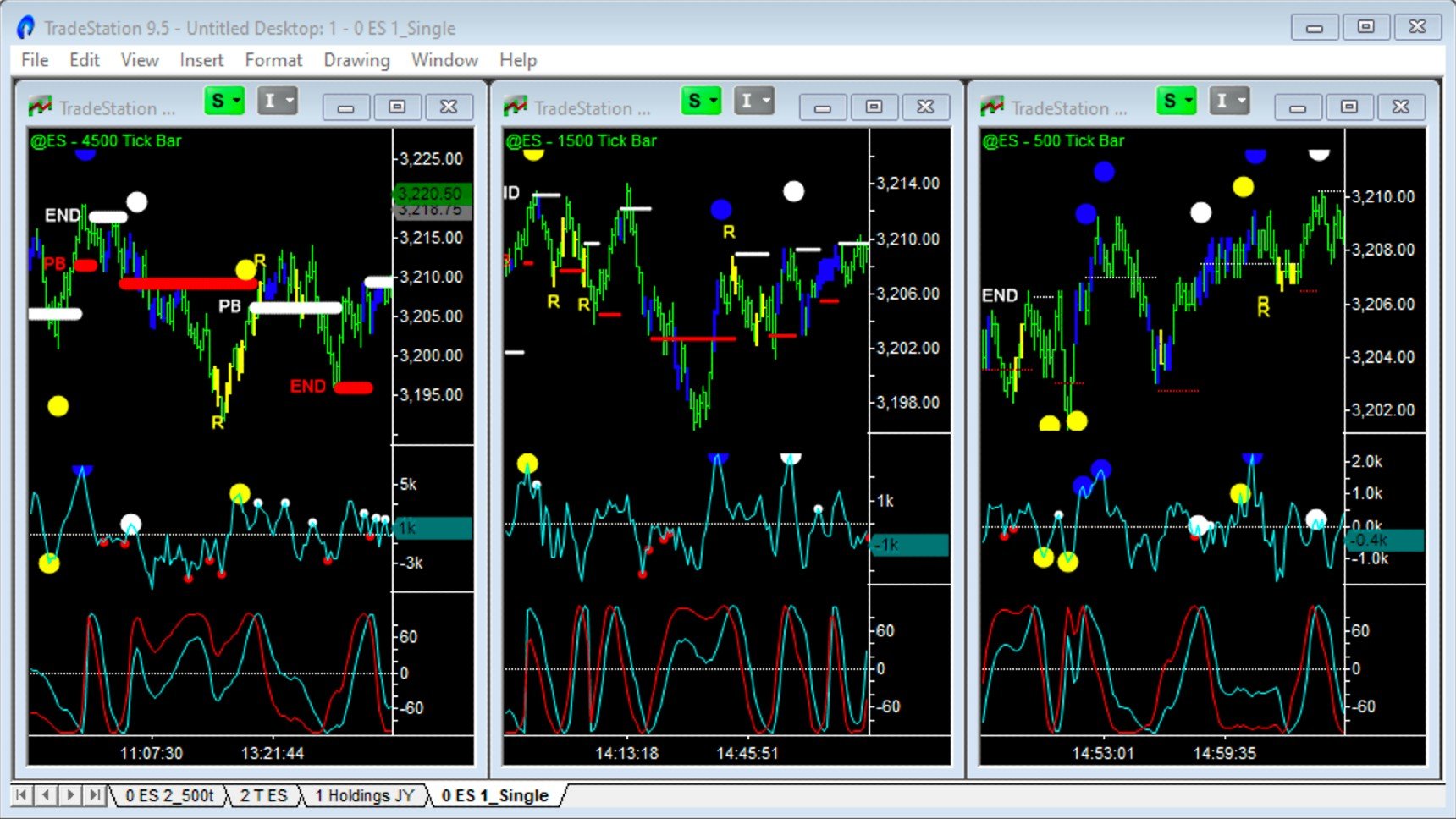Viewport: 1456px width, 819px height.
Task: Open green S symbol-link dropdown in 4500 Tick window
Action: pyautogui.click(x=224, y=102)
